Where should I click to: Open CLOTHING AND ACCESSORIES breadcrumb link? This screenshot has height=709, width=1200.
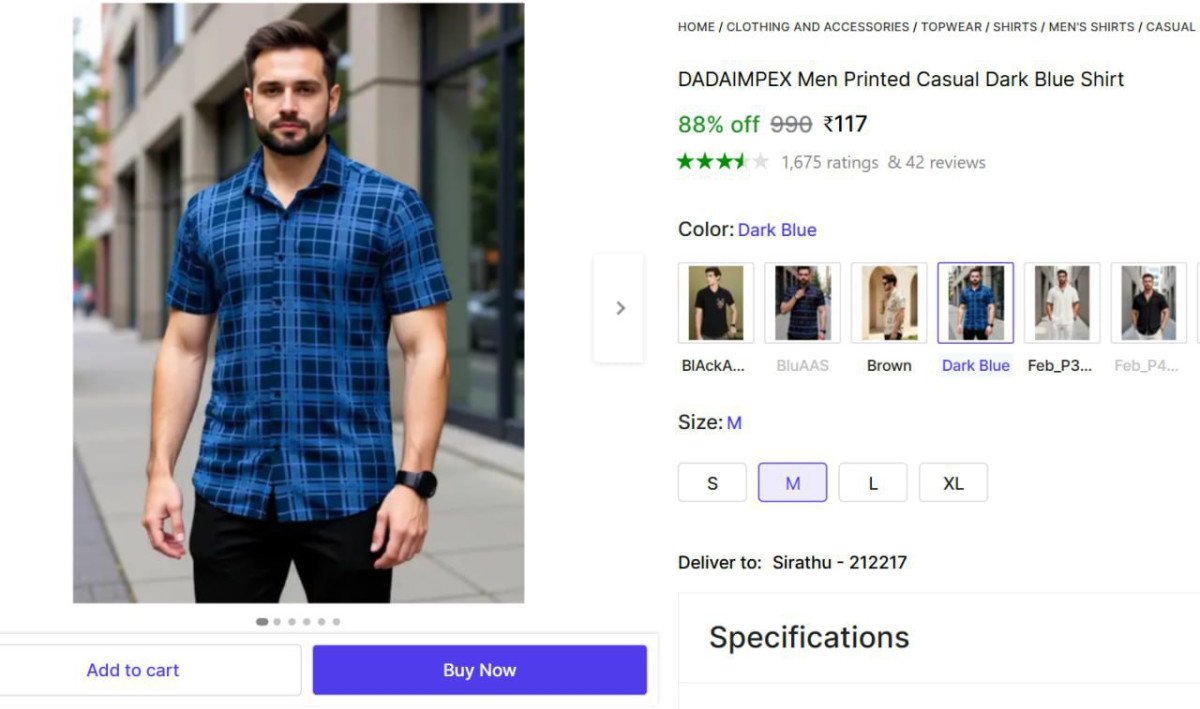tap(817, 27)
